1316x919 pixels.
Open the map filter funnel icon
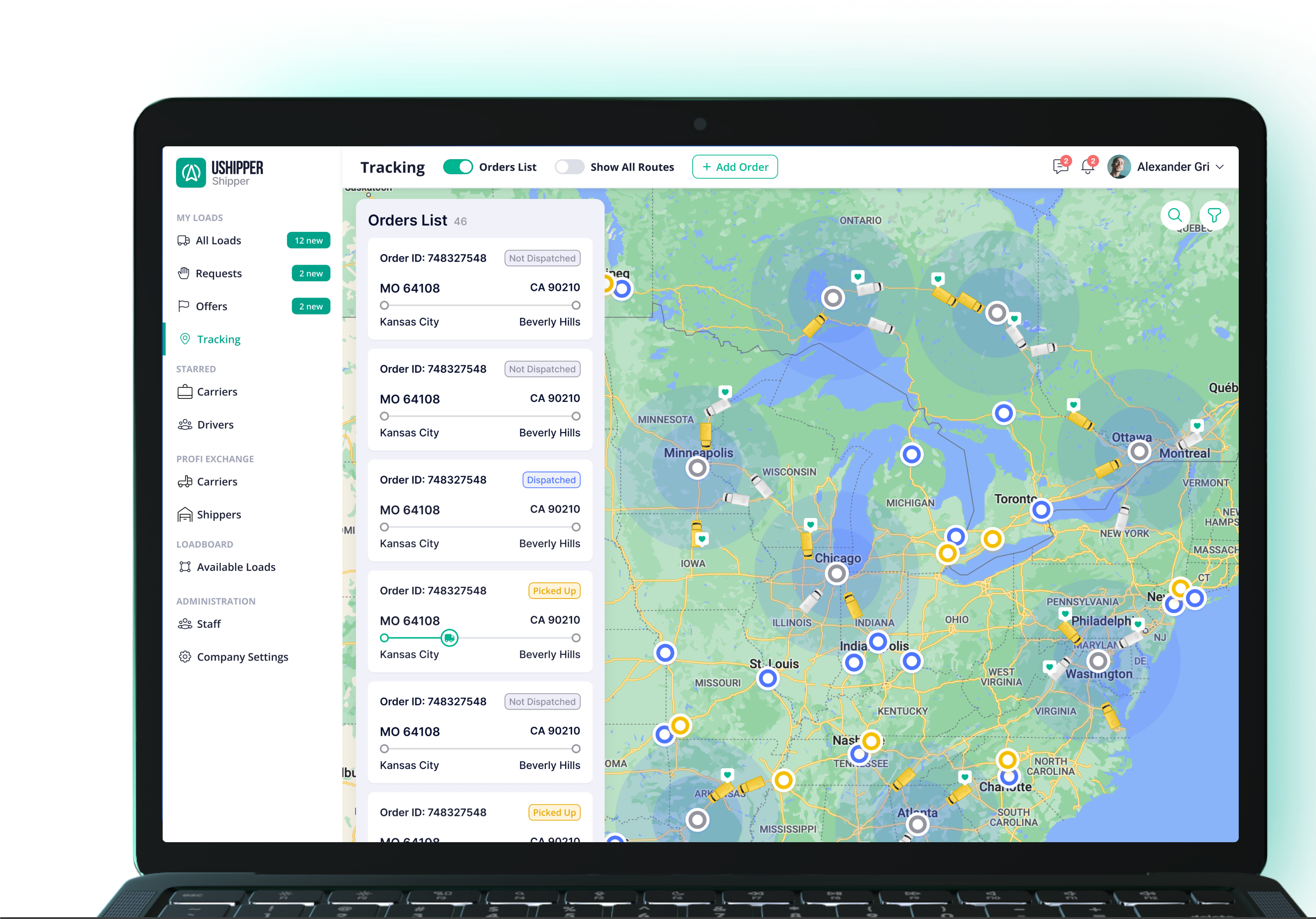1214,215
